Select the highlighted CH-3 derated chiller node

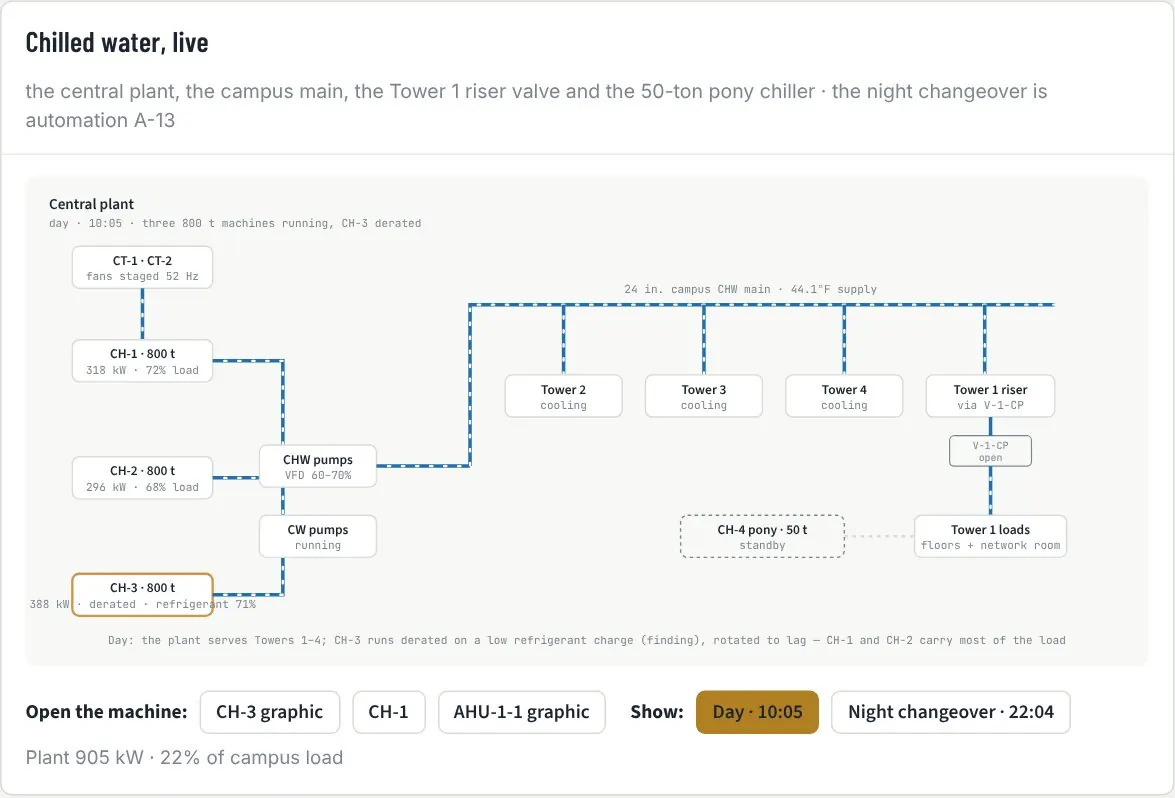point(142,595)
